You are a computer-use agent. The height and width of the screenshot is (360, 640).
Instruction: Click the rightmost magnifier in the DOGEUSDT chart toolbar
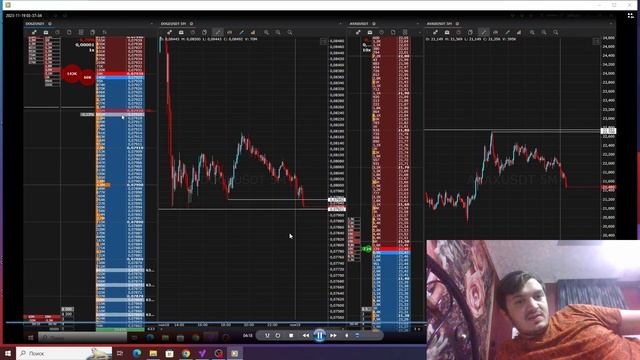(289, 32)
